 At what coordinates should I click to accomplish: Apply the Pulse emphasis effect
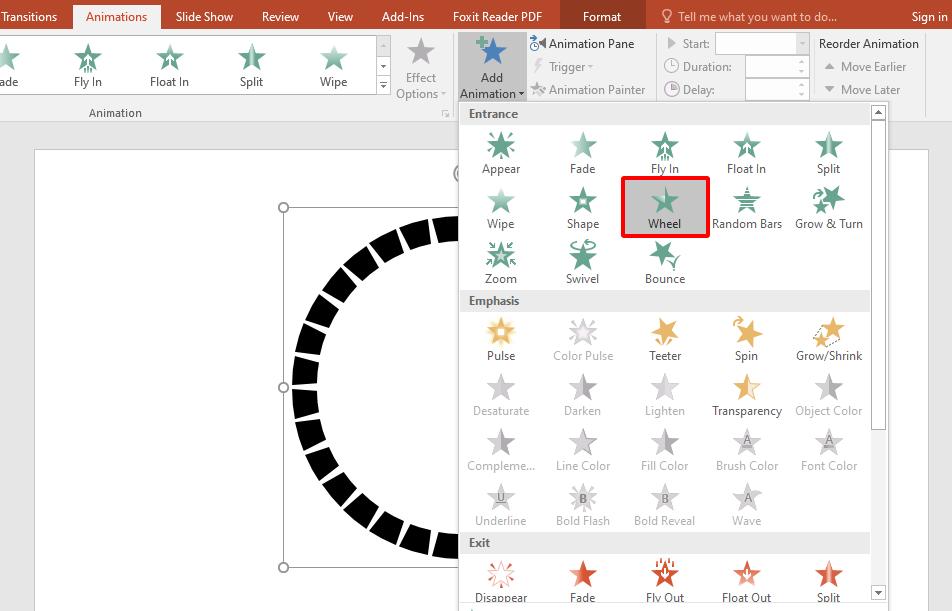point(500,335)
